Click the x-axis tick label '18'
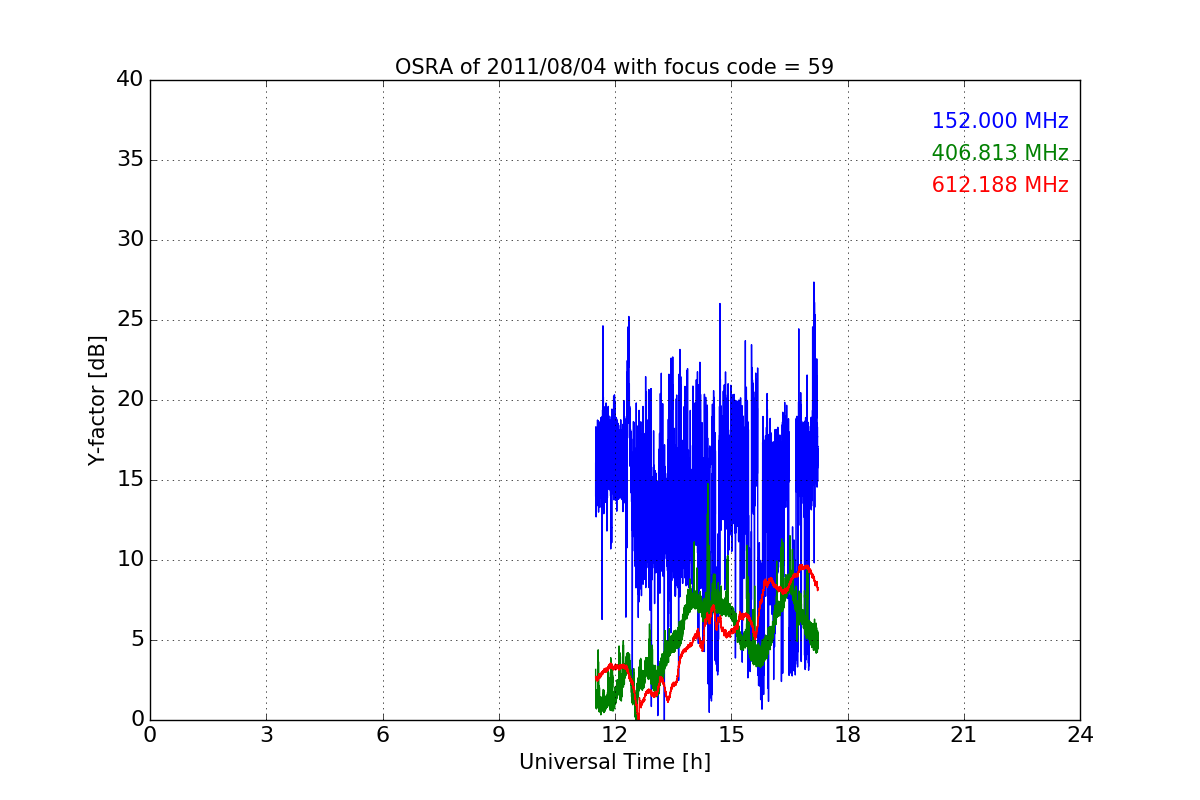 coord(847,735)
